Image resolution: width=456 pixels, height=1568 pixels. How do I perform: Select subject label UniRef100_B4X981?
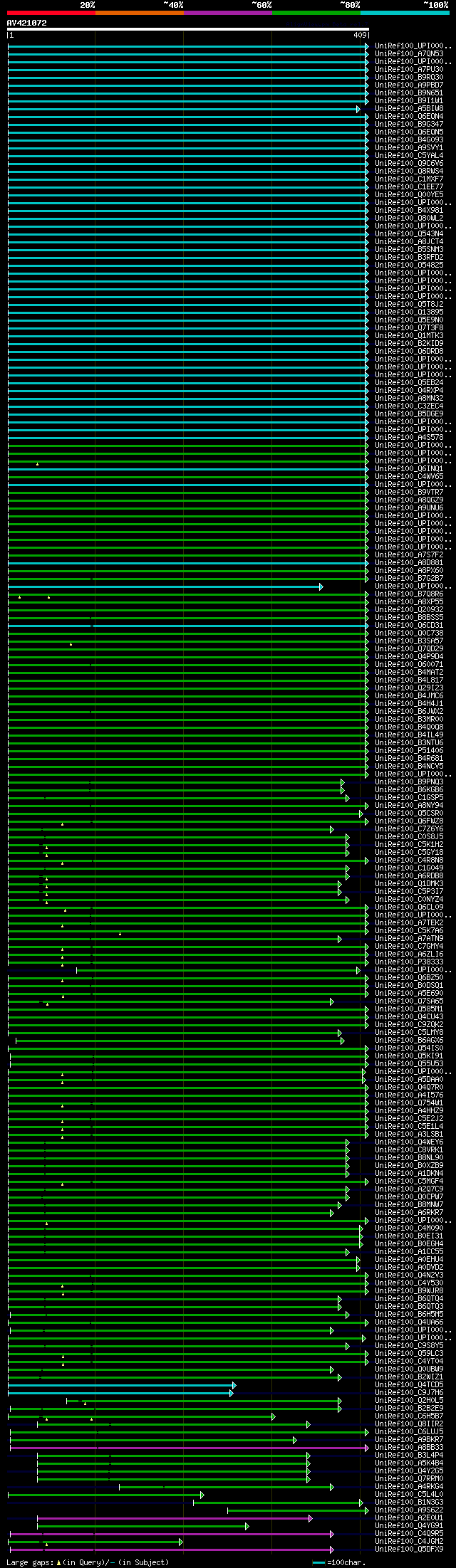(x=409, y=211)
